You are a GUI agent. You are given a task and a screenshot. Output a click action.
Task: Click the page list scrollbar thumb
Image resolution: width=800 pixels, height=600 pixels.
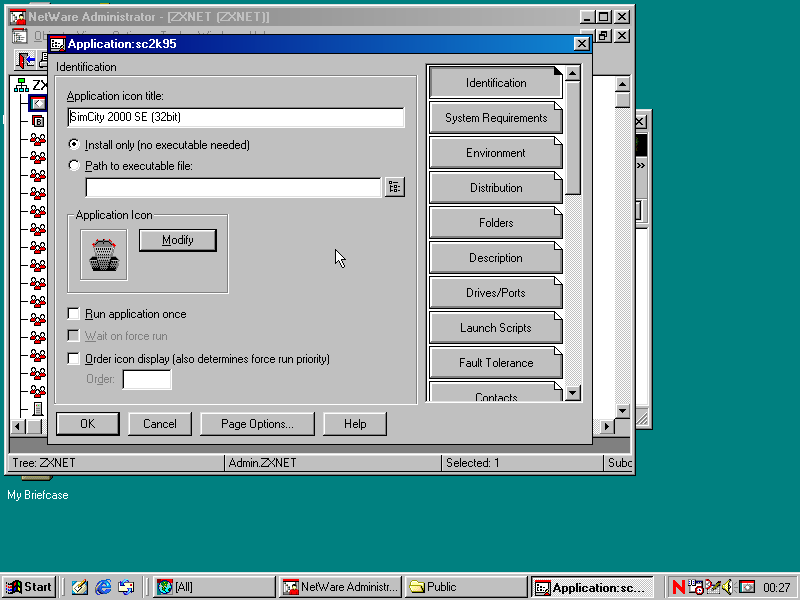(x=572, y=137)
